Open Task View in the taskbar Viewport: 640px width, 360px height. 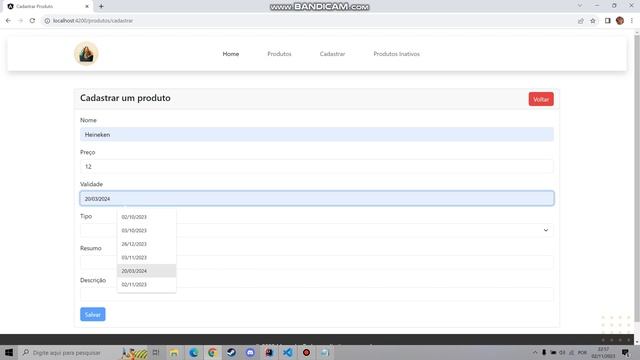(x=156, y=353)
